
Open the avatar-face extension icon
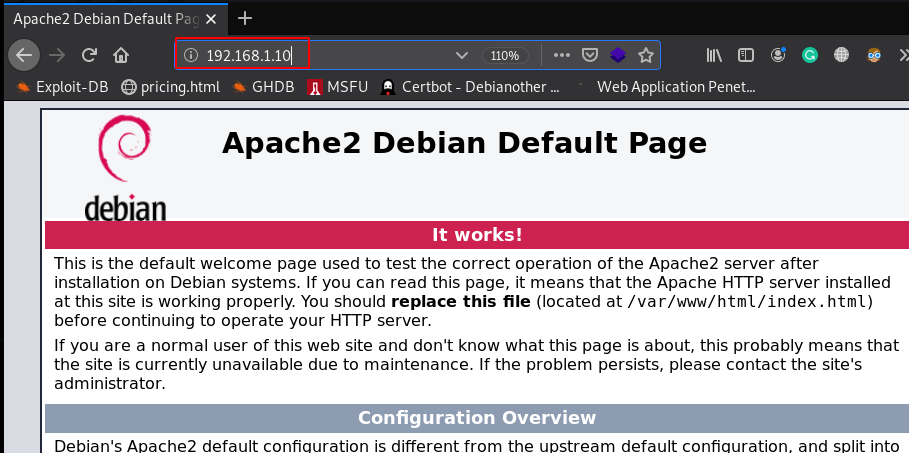874,56
